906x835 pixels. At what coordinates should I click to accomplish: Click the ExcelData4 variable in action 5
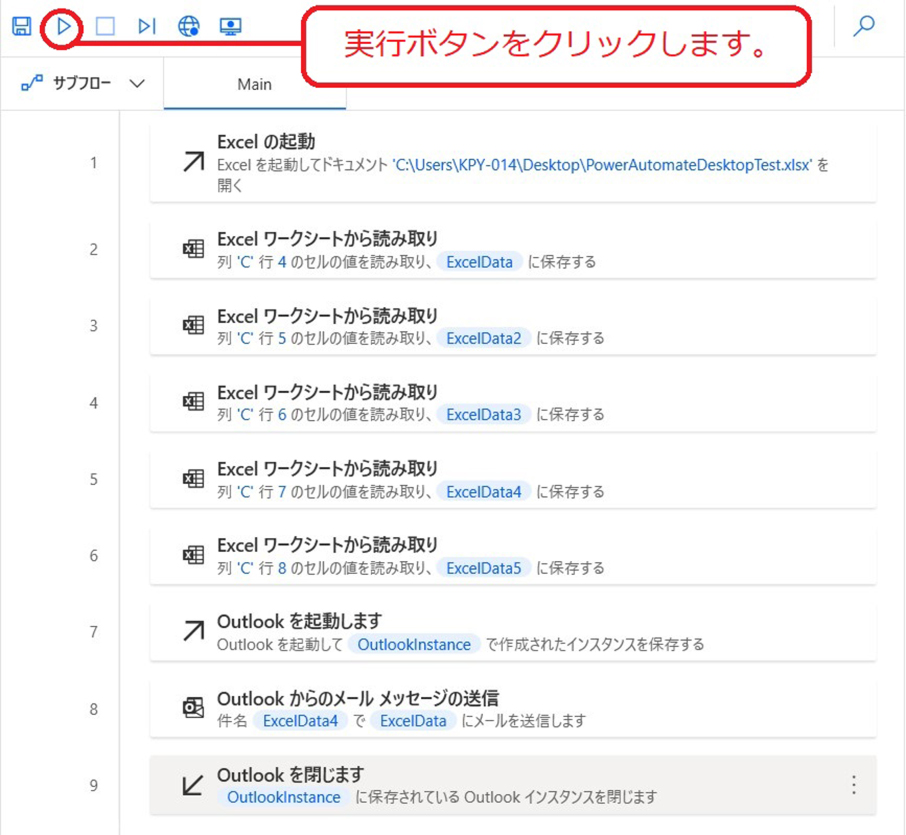coord(484,492)
